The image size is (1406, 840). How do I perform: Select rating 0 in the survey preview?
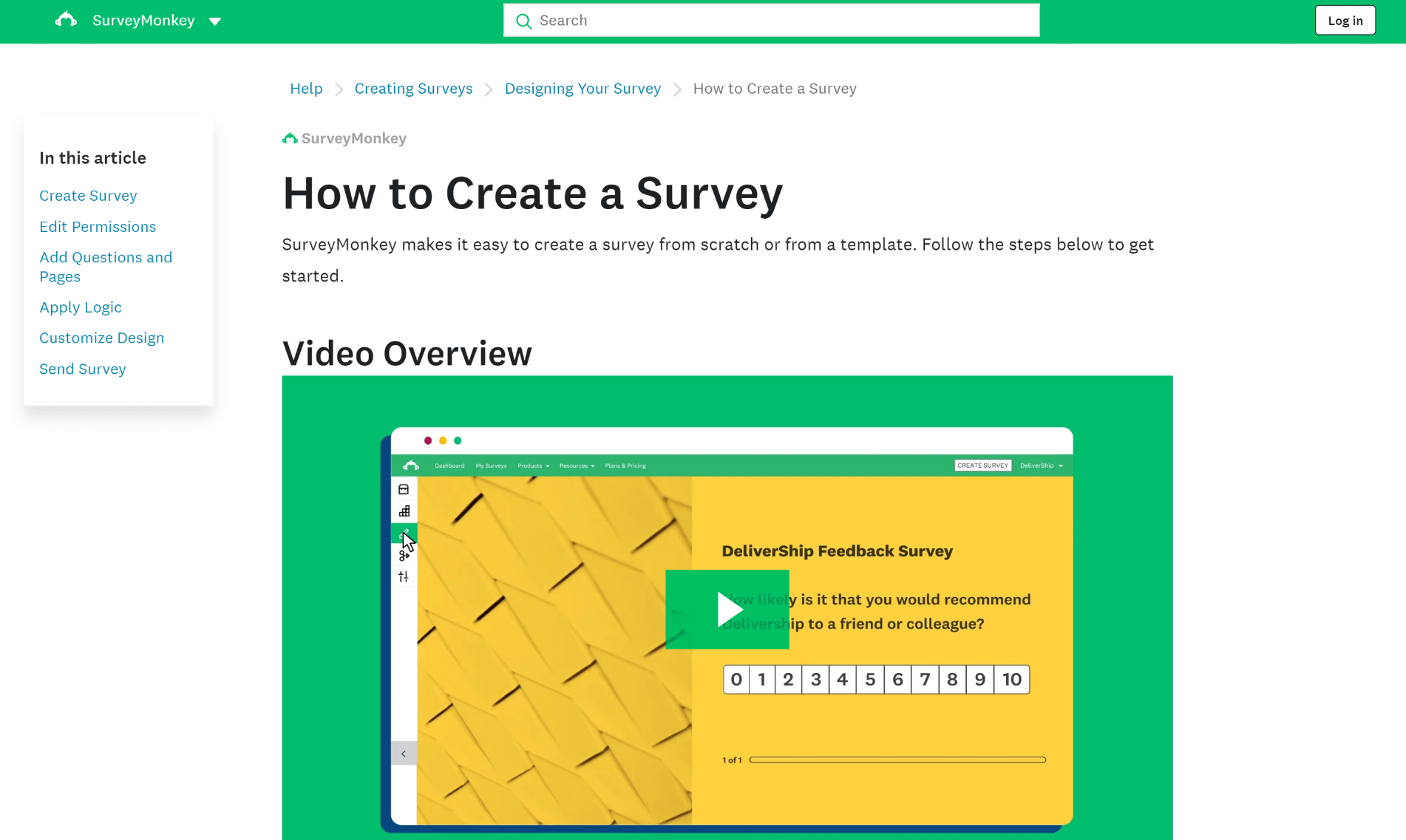coord(736,680)
